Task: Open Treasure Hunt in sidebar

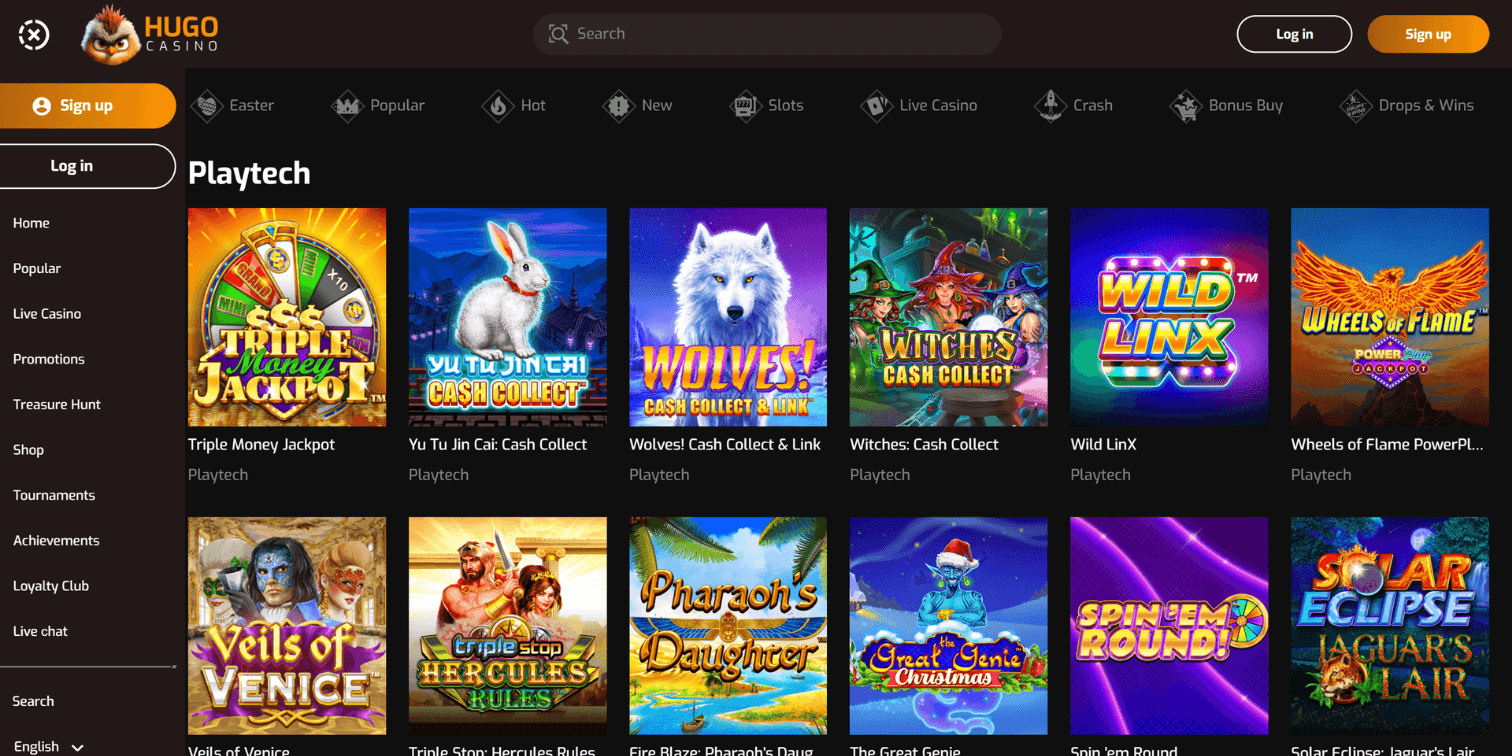Action: pyautogui.click(x=57, y=404)
